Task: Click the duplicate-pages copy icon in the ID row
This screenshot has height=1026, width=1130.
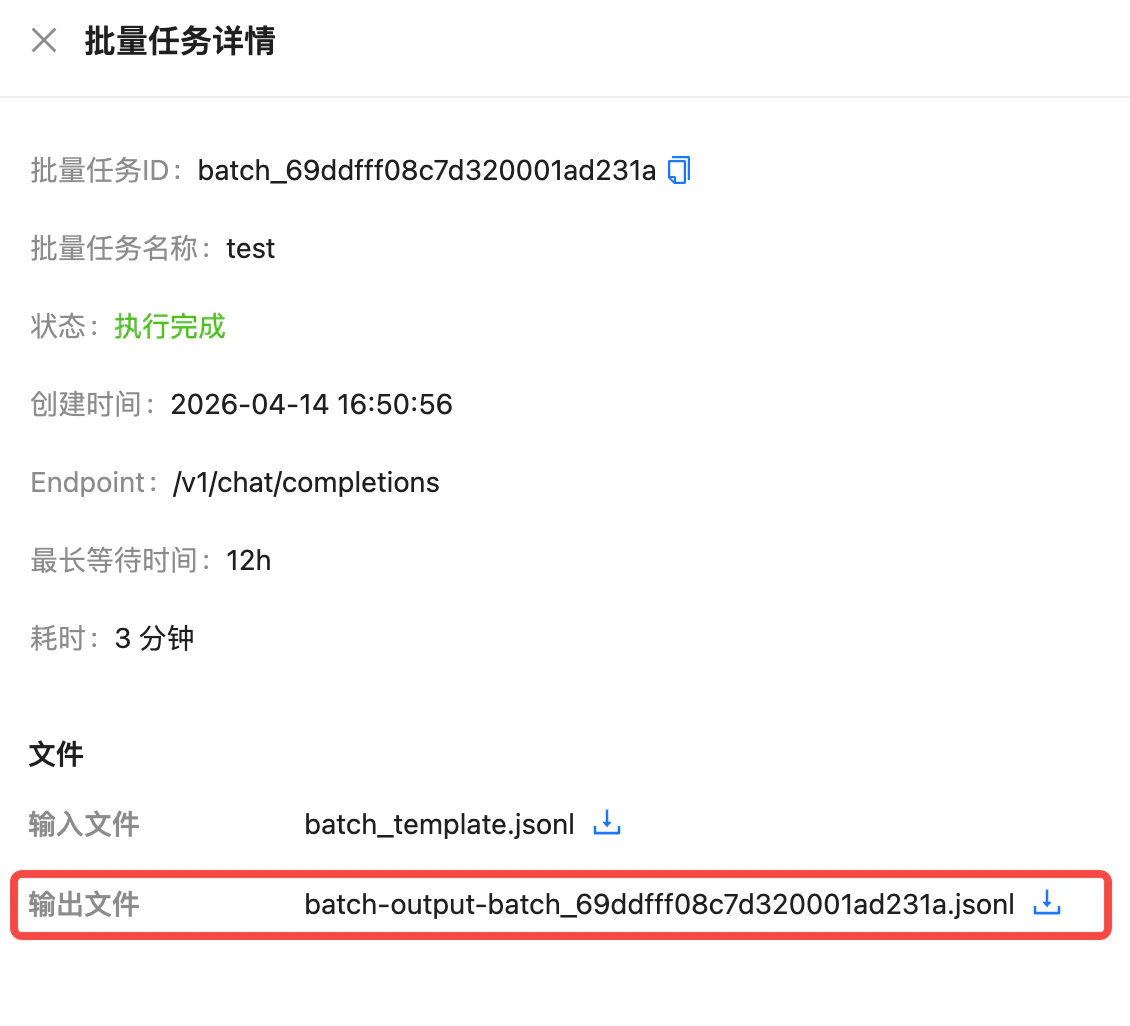Action: tap(677, 170)
